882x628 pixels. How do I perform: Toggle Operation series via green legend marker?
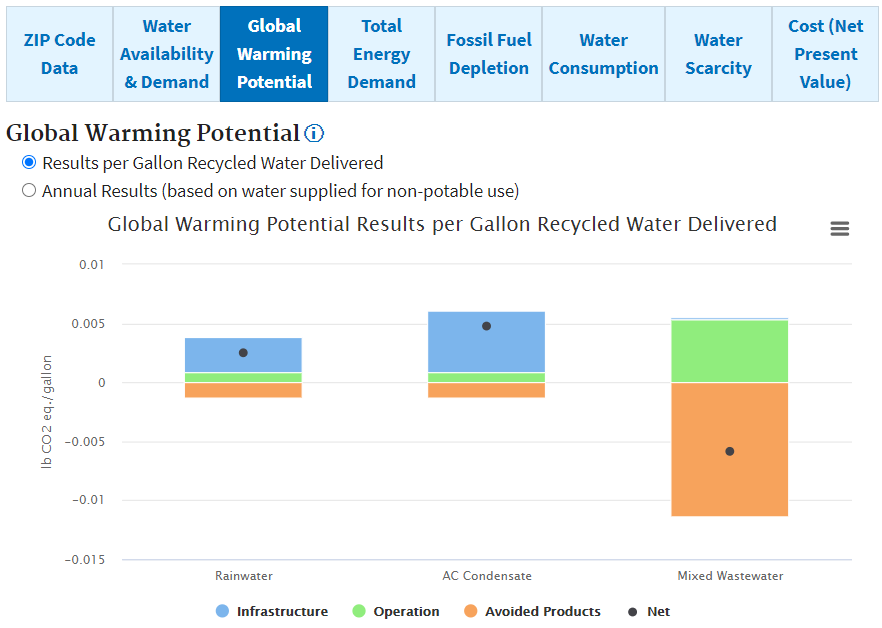point(359,611)
